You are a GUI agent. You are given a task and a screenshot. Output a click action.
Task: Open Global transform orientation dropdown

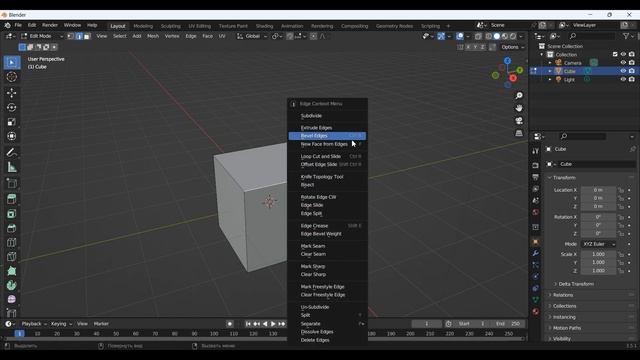pyautogui.click(x=252, y=36)
